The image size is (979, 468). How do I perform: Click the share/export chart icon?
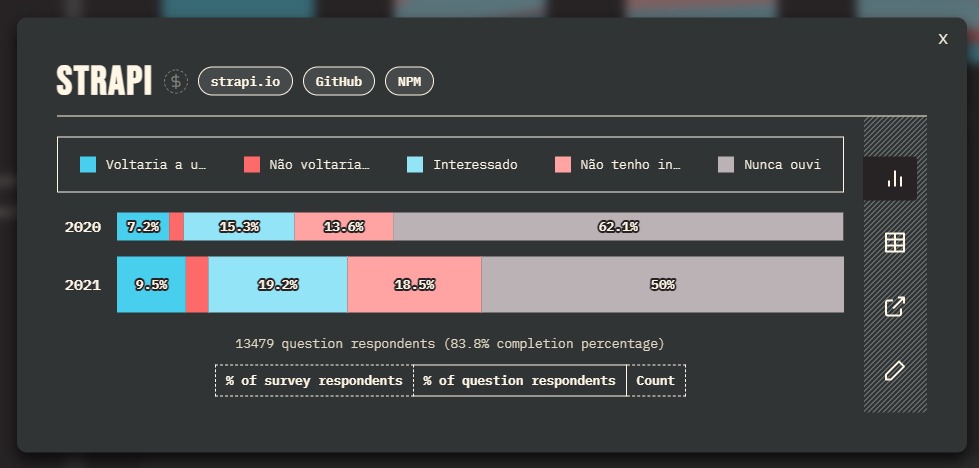point(895,306)
